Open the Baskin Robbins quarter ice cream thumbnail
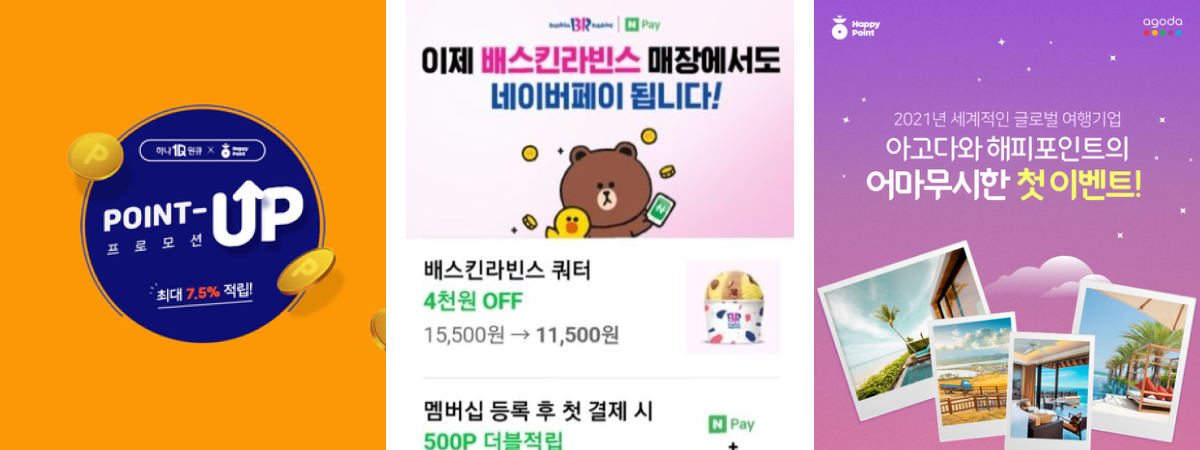 pyautogui.click(x=732, y=306)
